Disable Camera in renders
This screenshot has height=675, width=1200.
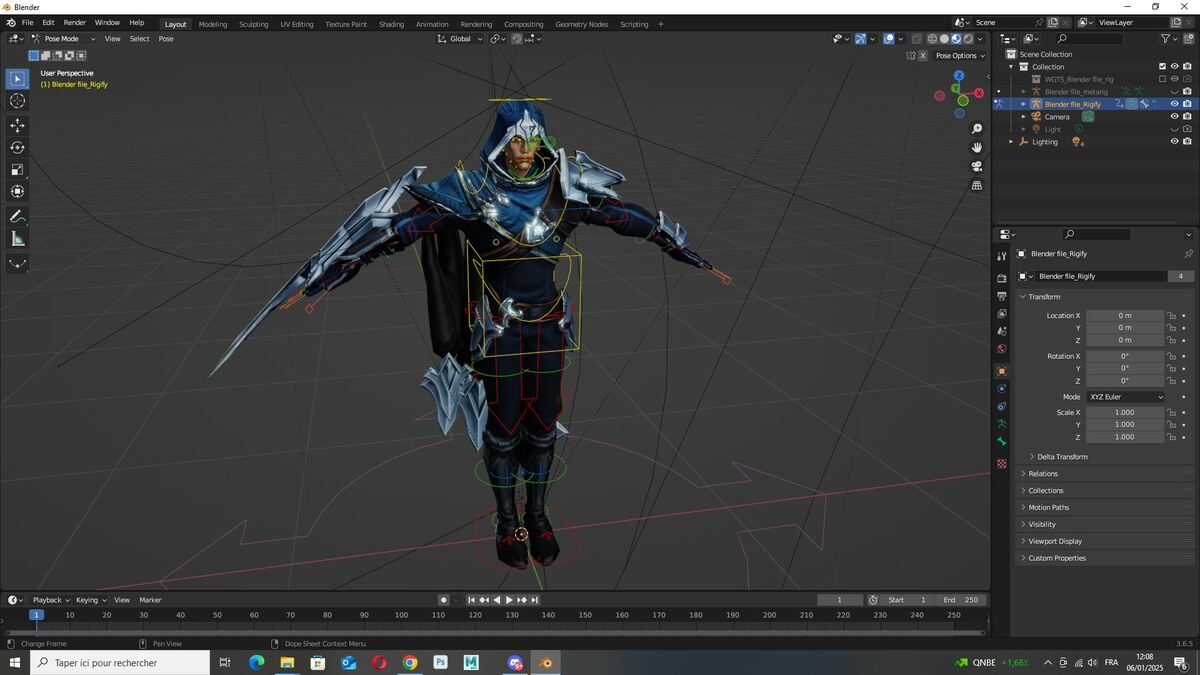click(1187, 116)
